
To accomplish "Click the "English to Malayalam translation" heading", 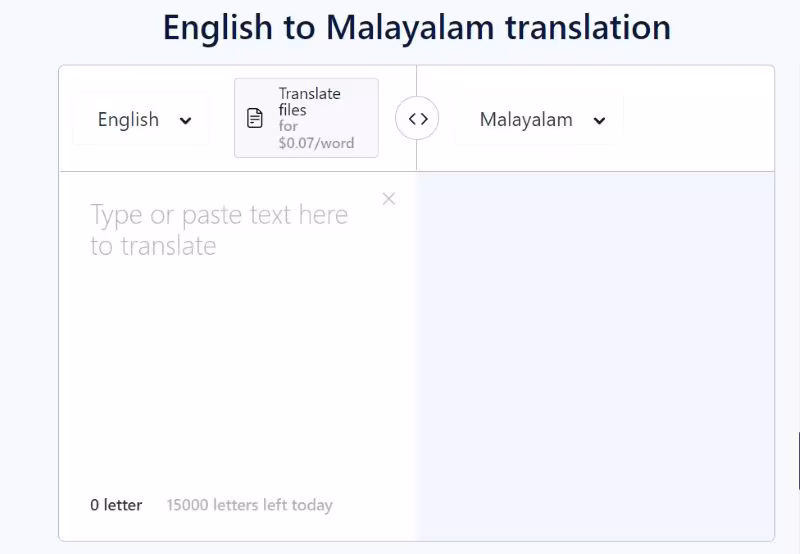I will (416, 27).
